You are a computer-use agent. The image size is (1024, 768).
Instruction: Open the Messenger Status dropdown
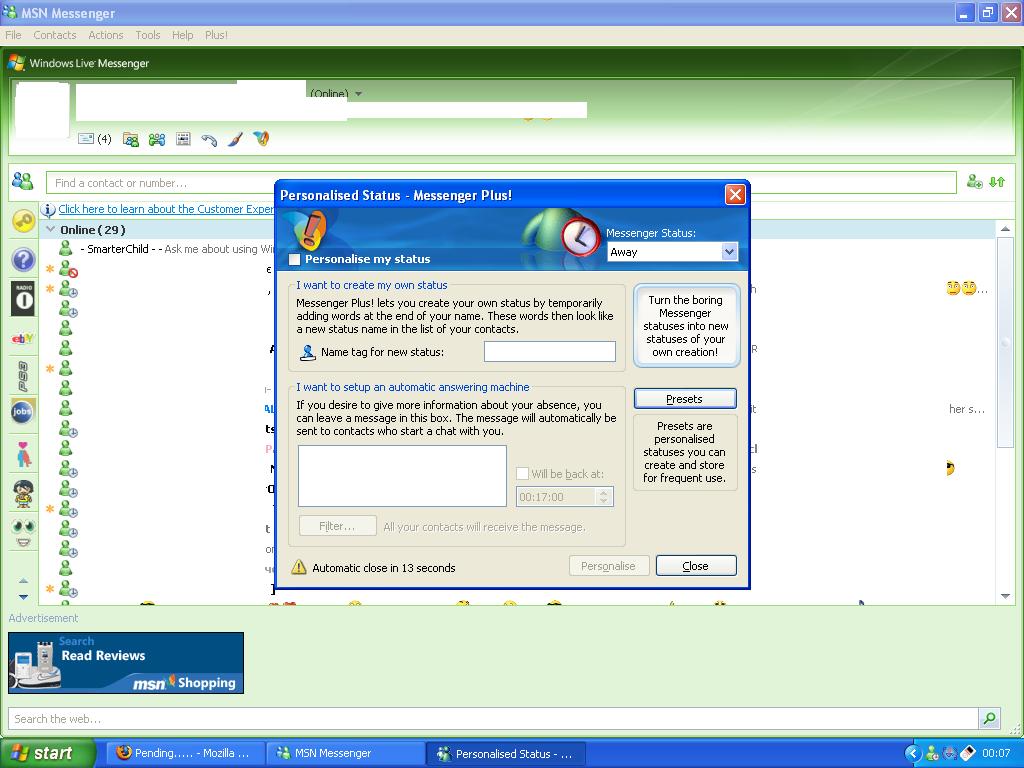(x=729, y=252)
